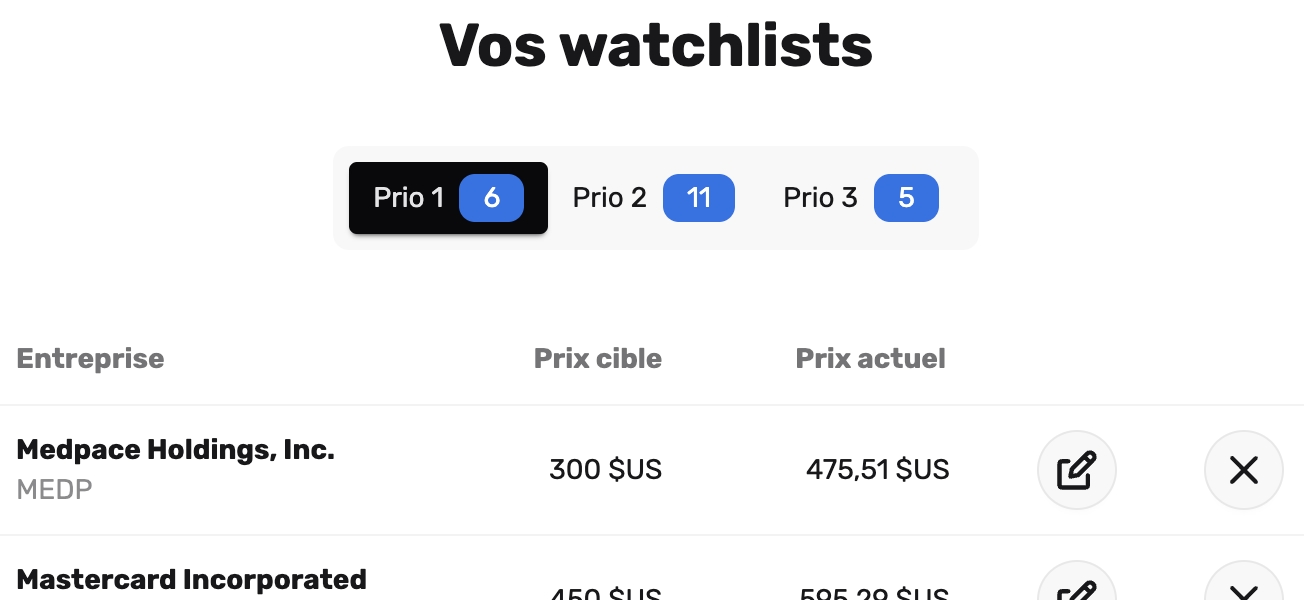Open the Medpace Holdings, Inc. company name
The image size is (1304, 600).
pyautogui.click(x=175, y=450)
